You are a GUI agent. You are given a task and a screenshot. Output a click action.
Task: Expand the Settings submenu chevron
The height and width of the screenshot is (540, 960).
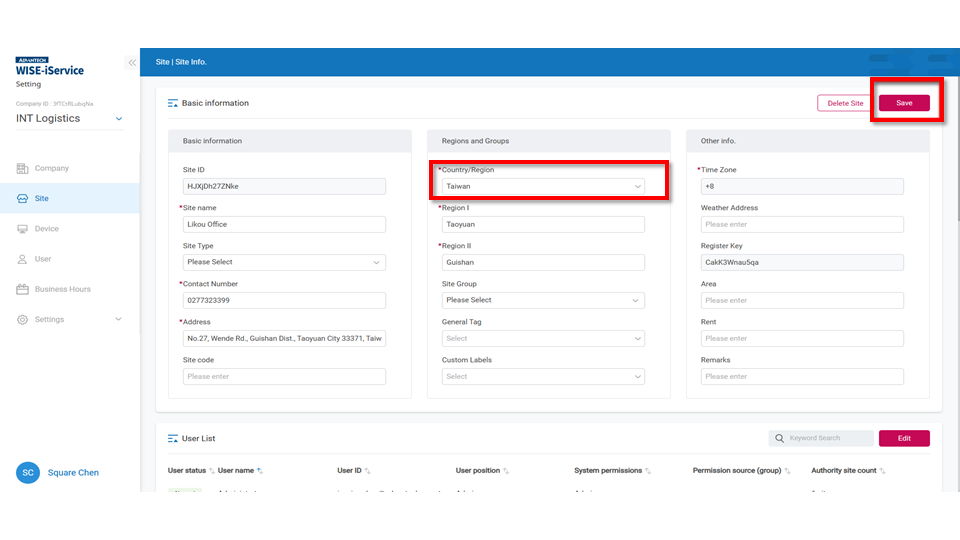[x=119, y=320]
